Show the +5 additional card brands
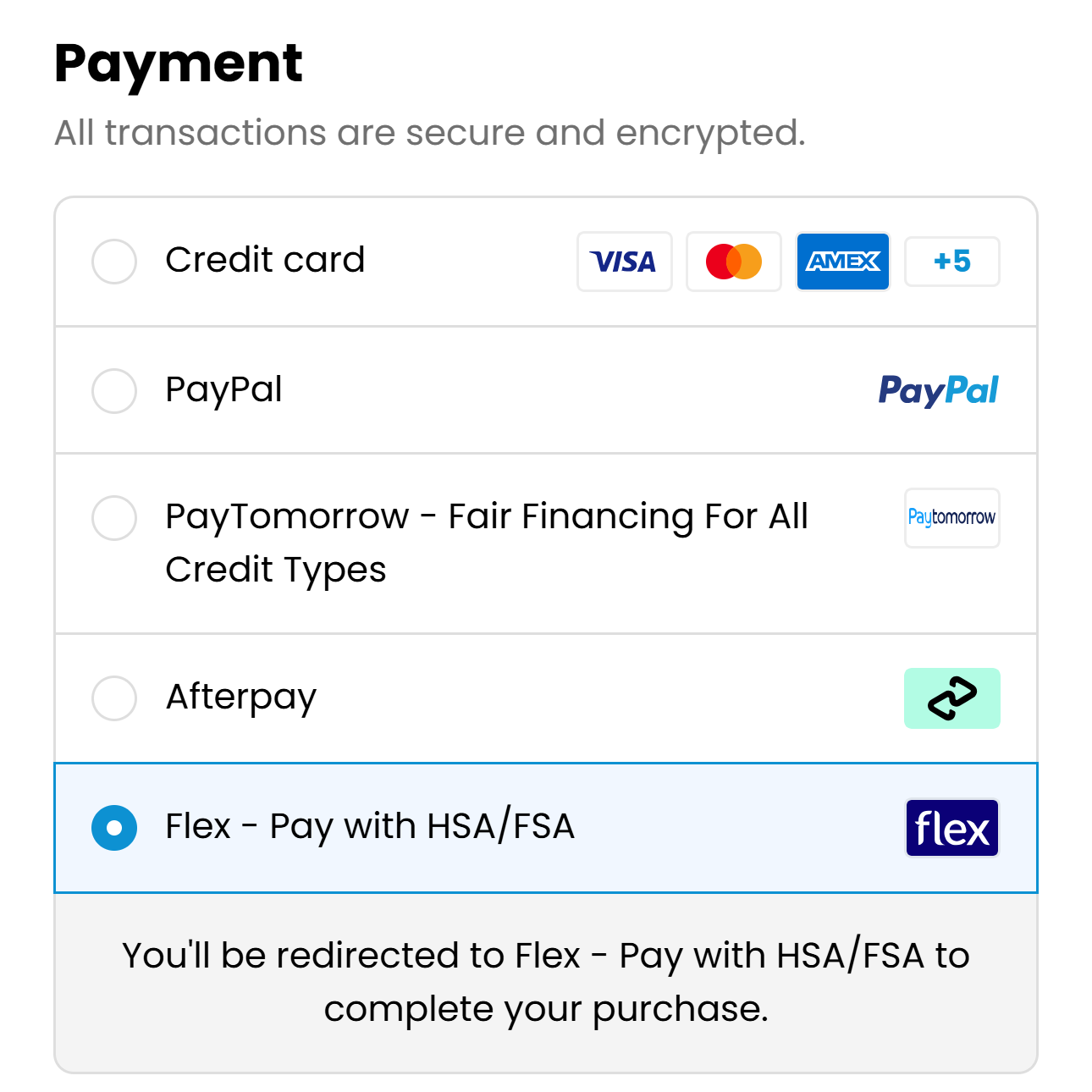 click(951, 262)
